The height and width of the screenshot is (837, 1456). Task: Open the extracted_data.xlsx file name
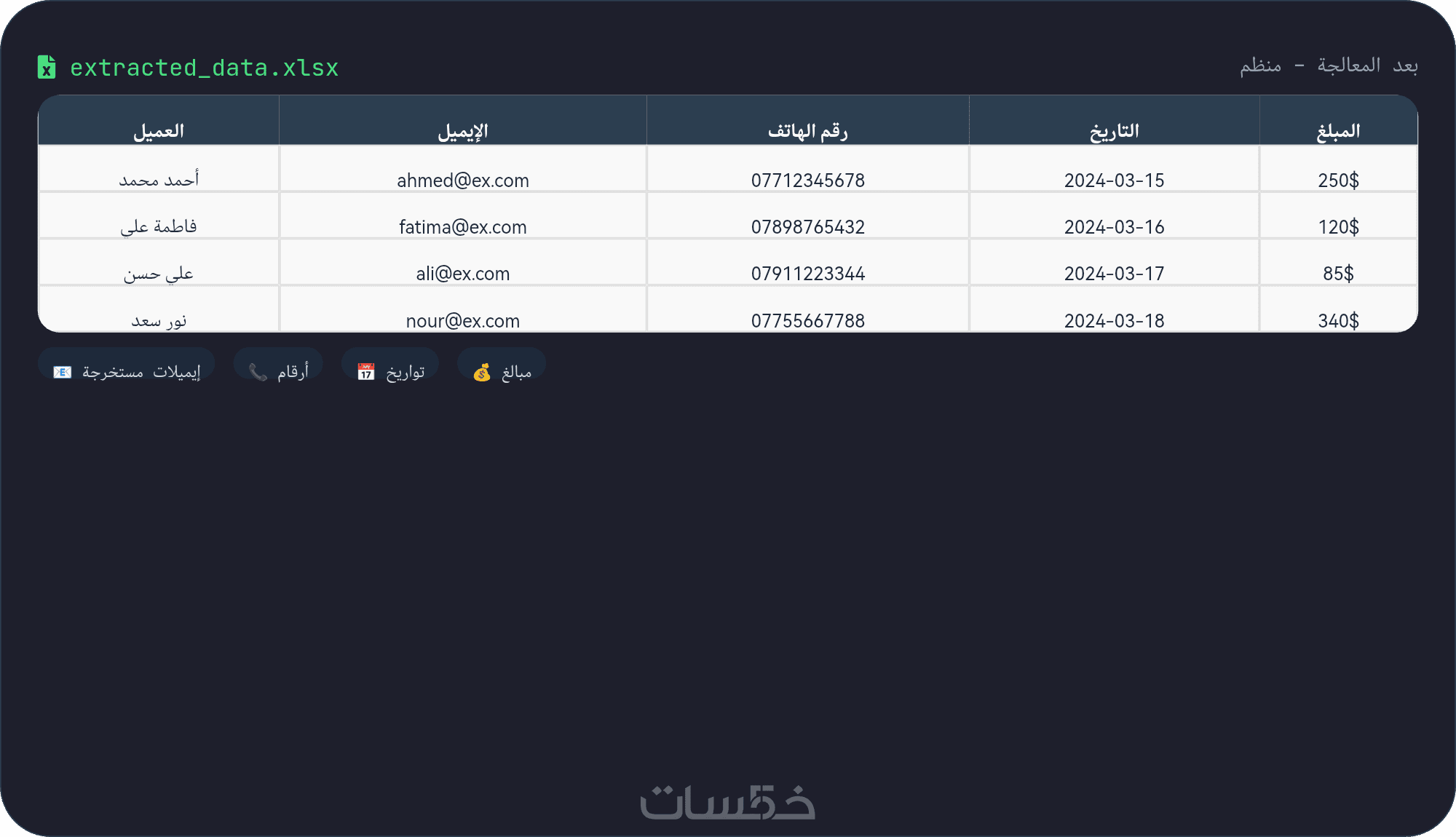[204, 68]
